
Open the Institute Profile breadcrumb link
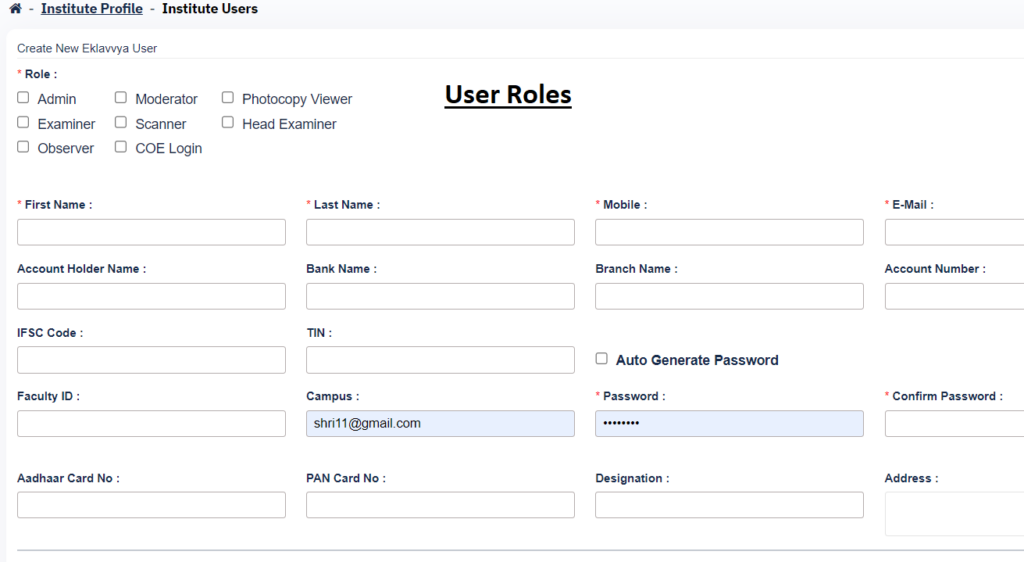coord(91,8)
